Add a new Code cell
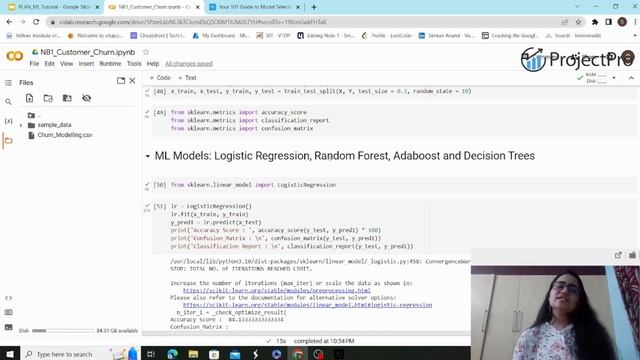Viewport: 640px width, 360px height. pos(160,78)
